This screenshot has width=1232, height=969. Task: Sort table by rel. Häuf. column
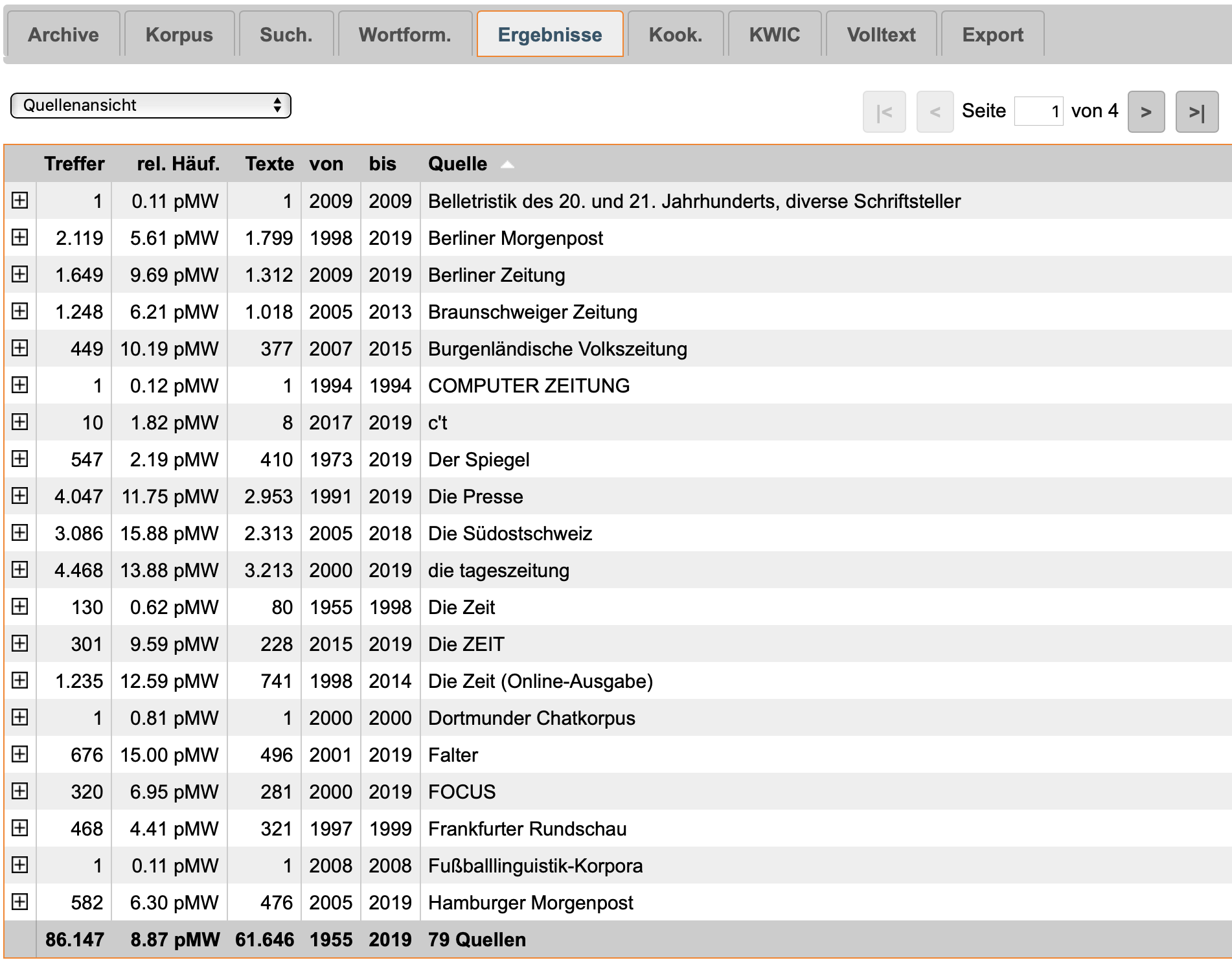point(178,164)
